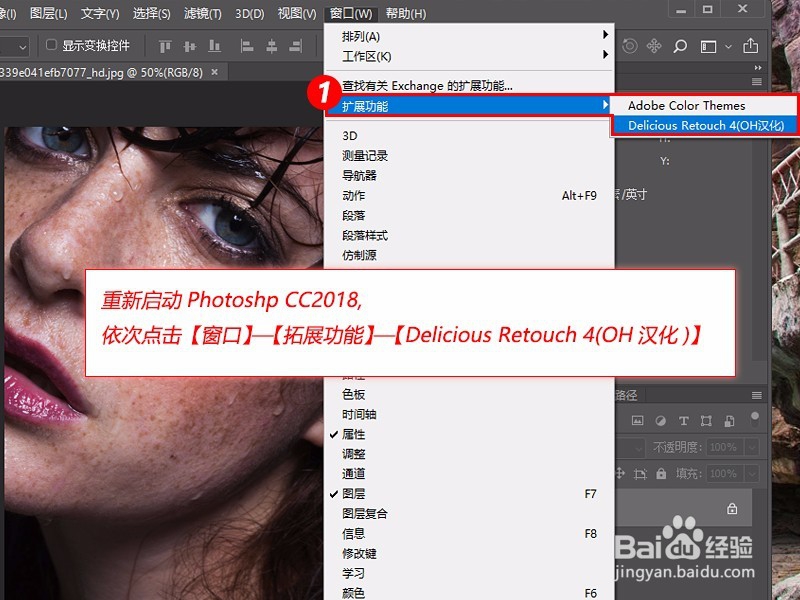Viewport: 800px width, 600px height.
Task: Click the workspace layout icon
Action: [708, 46]
